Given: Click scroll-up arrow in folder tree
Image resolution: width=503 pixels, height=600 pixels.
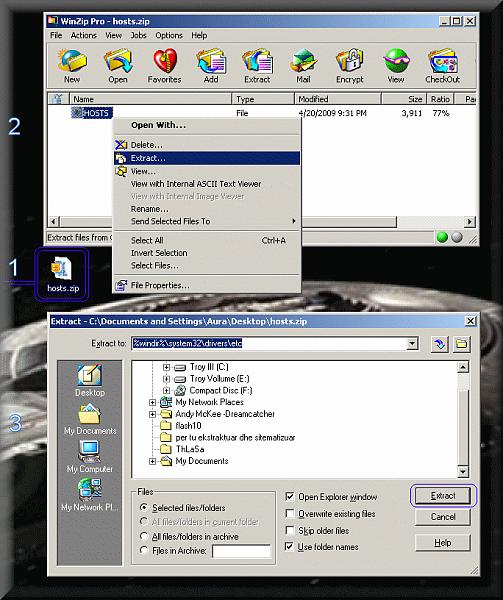Looking at the screenshot, I should point(463,367).
